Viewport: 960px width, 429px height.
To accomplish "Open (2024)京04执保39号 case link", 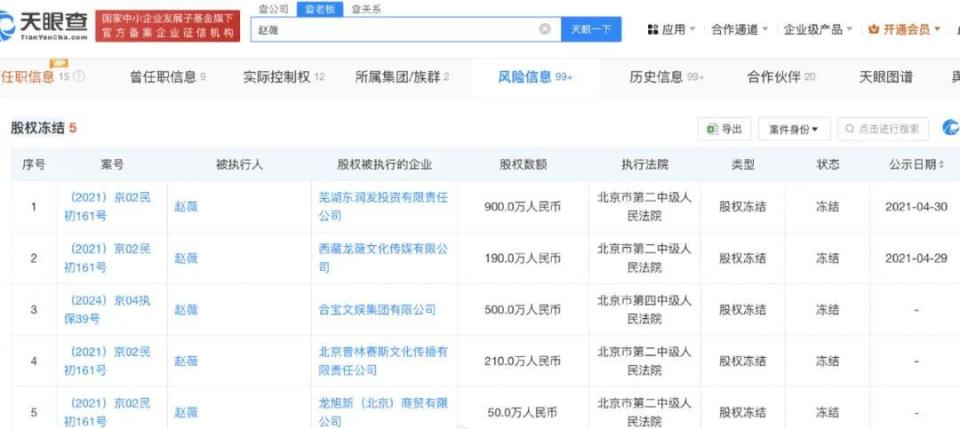I will [109, 310].
